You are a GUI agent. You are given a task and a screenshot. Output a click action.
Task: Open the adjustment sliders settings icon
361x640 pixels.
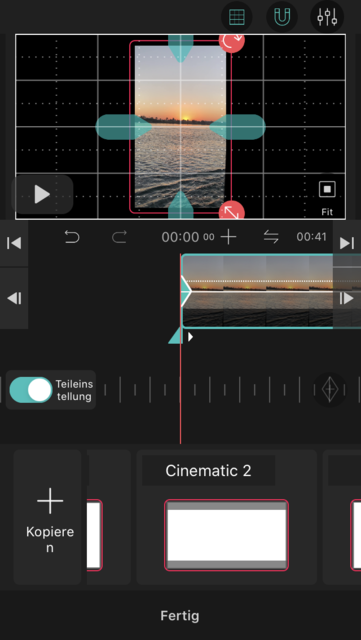pos(327,17)
